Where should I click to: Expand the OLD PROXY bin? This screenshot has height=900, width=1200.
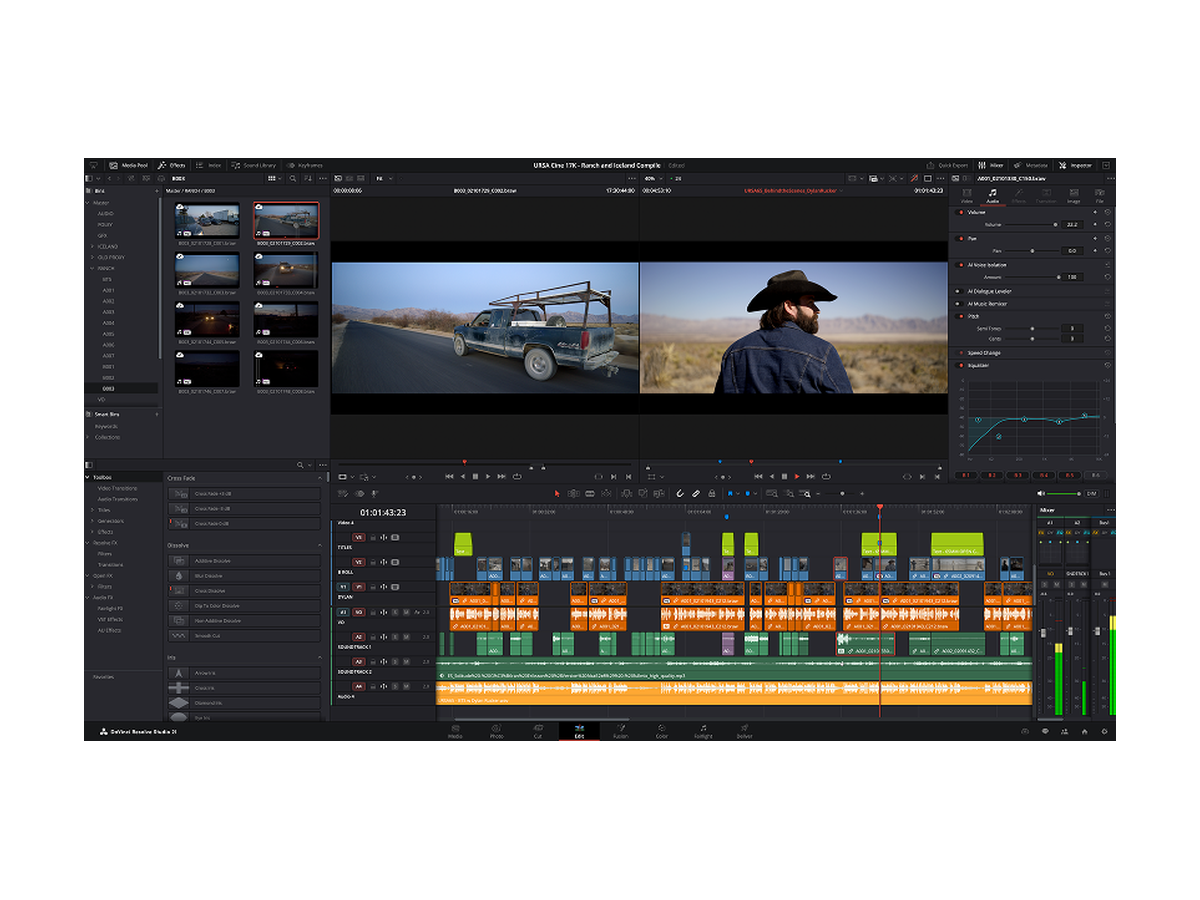click(92, 257)
